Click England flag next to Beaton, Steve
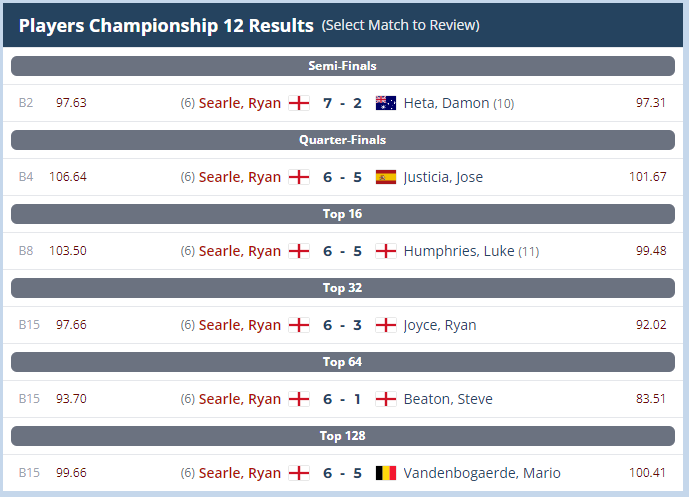This screenshot has width=689, height=497. point(386,399)
